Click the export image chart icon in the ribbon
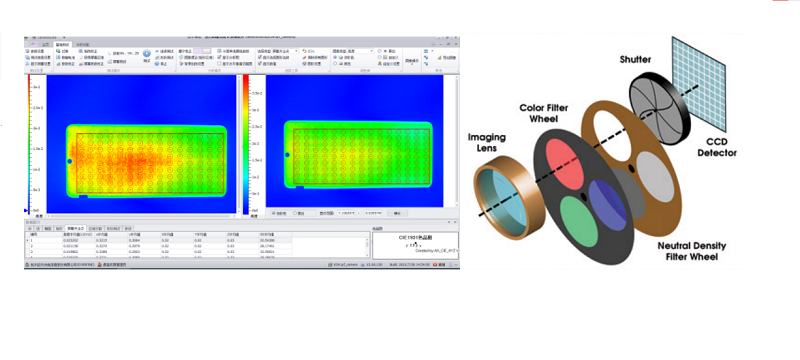 pyautogui.click(x=440, y=58)
